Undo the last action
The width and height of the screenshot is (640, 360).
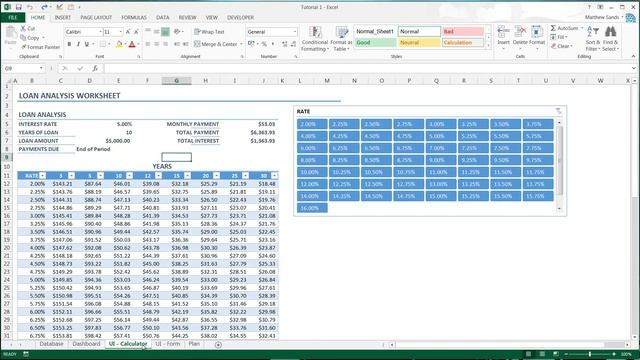(30, 7)
